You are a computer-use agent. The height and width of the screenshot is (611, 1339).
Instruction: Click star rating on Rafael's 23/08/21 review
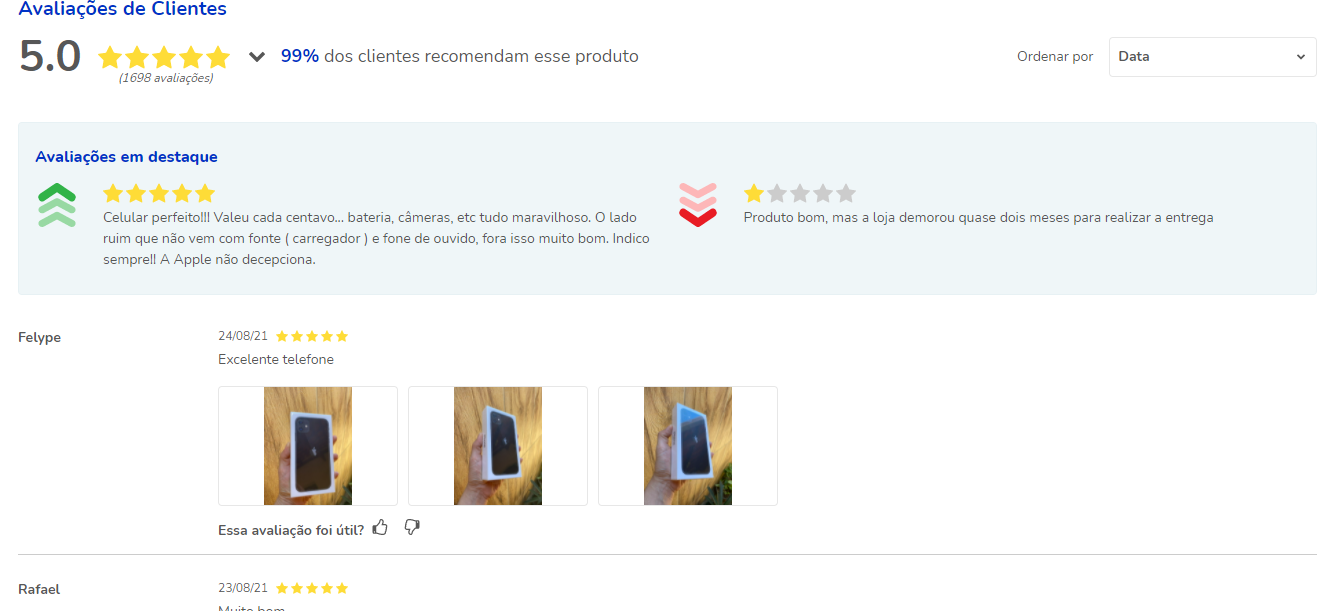[x=312, y=588]
